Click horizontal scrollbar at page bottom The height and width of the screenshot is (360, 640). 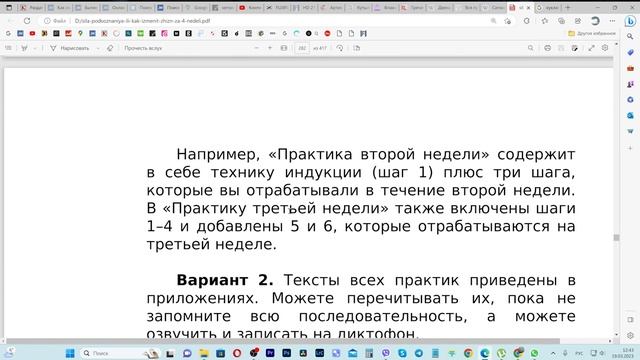point(283,341)
